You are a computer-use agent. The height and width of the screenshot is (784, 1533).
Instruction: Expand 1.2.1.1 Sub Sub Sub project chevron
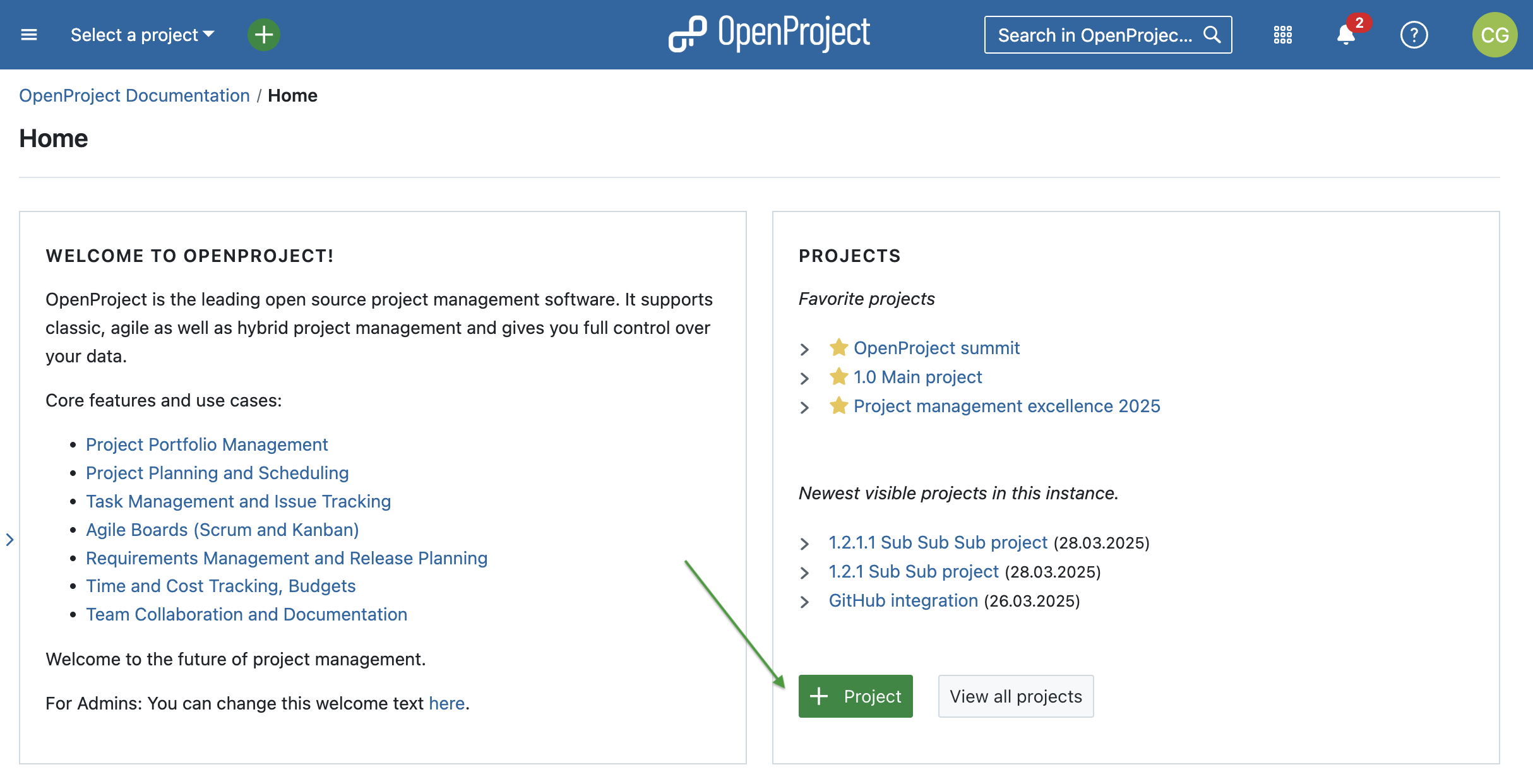point(805,543)
